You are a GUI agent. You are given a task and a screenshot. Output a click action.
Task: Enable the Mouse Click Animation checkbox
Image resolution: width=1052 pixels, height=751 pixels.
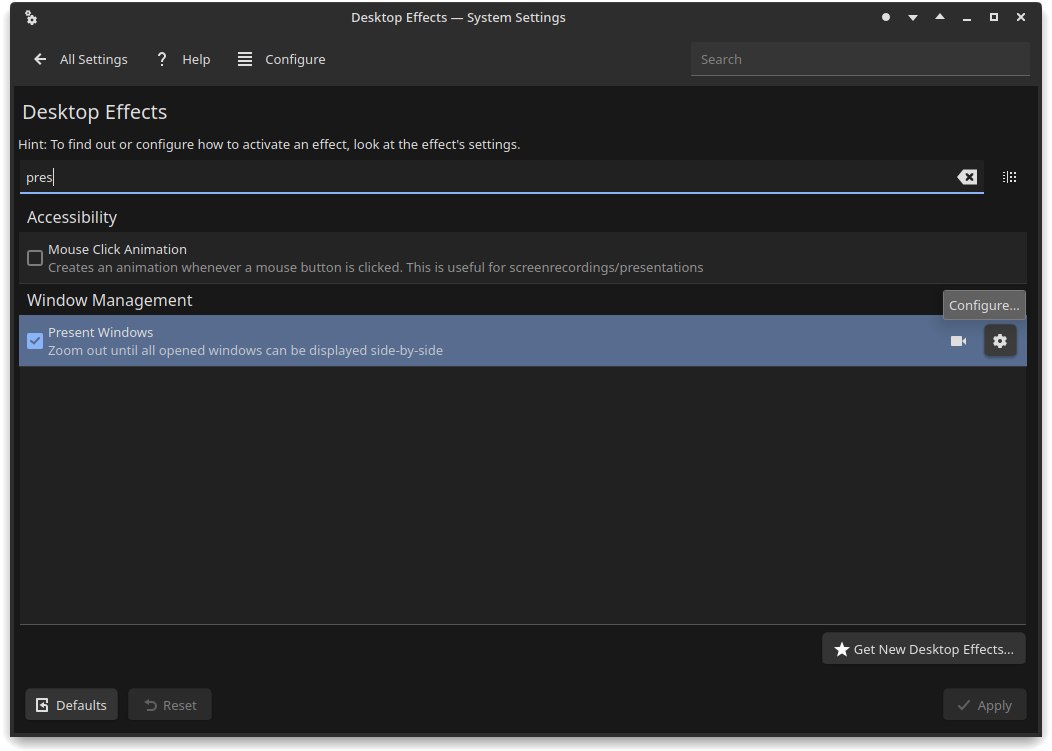click(35, 258)
